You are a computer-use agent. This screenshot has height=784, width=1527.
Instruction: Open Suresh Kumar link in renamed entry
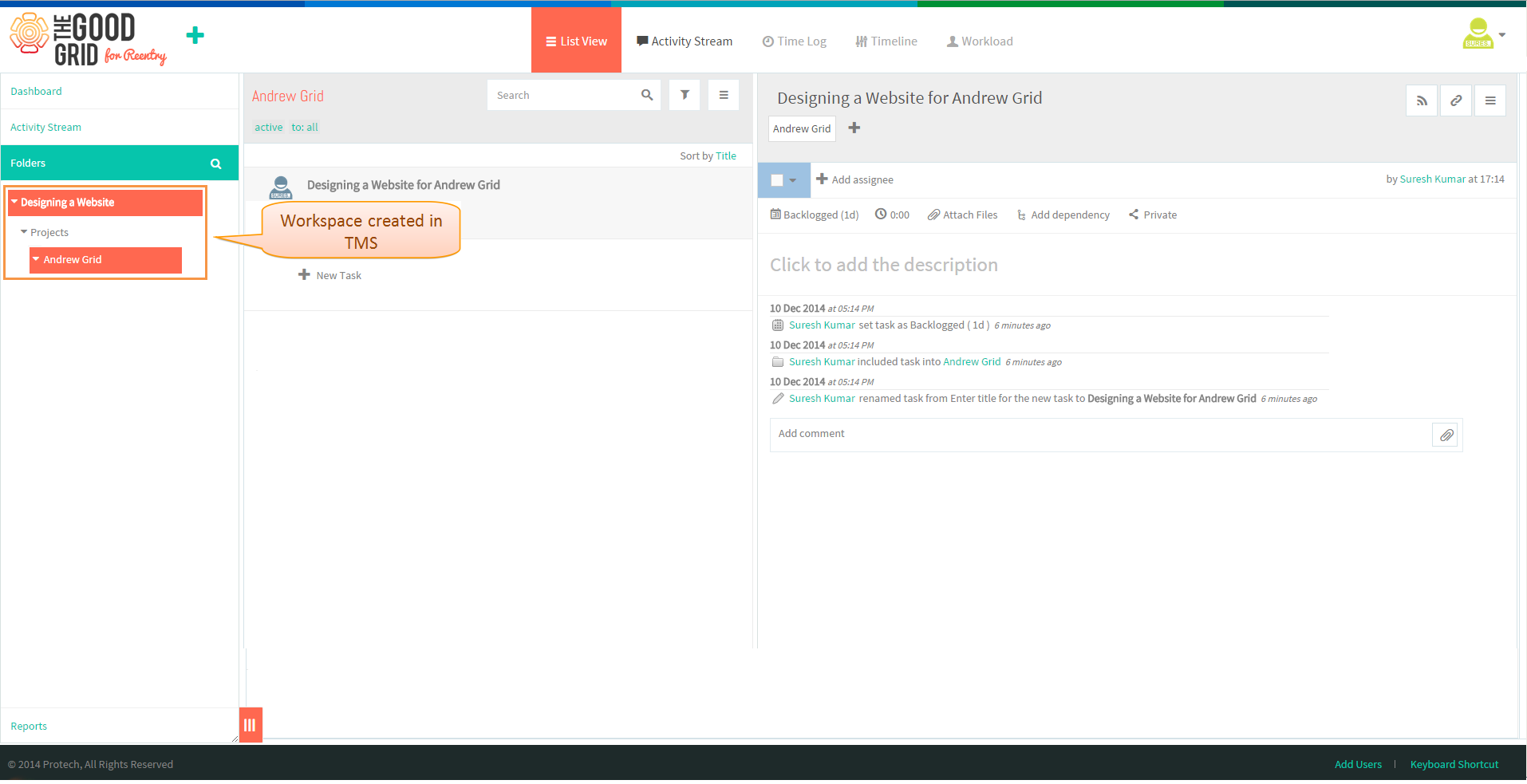tap(822, 398)
